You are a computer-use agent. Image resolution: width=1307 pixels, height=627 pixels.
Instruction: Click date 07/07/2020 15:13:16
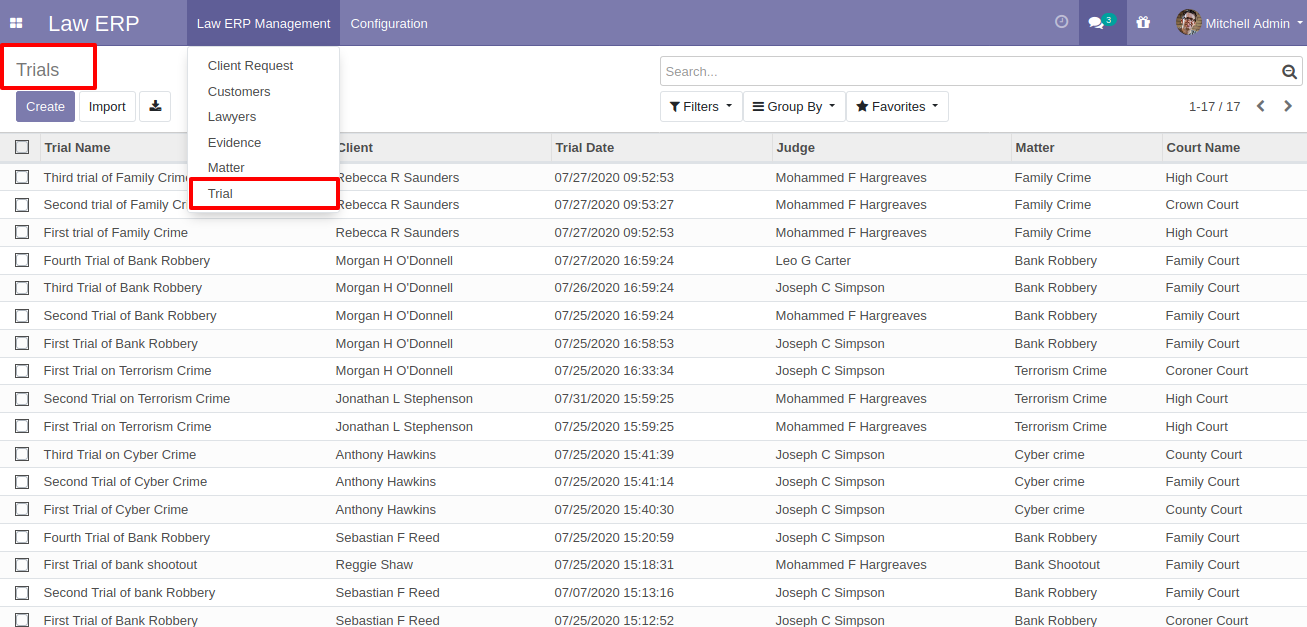point(614,593)
